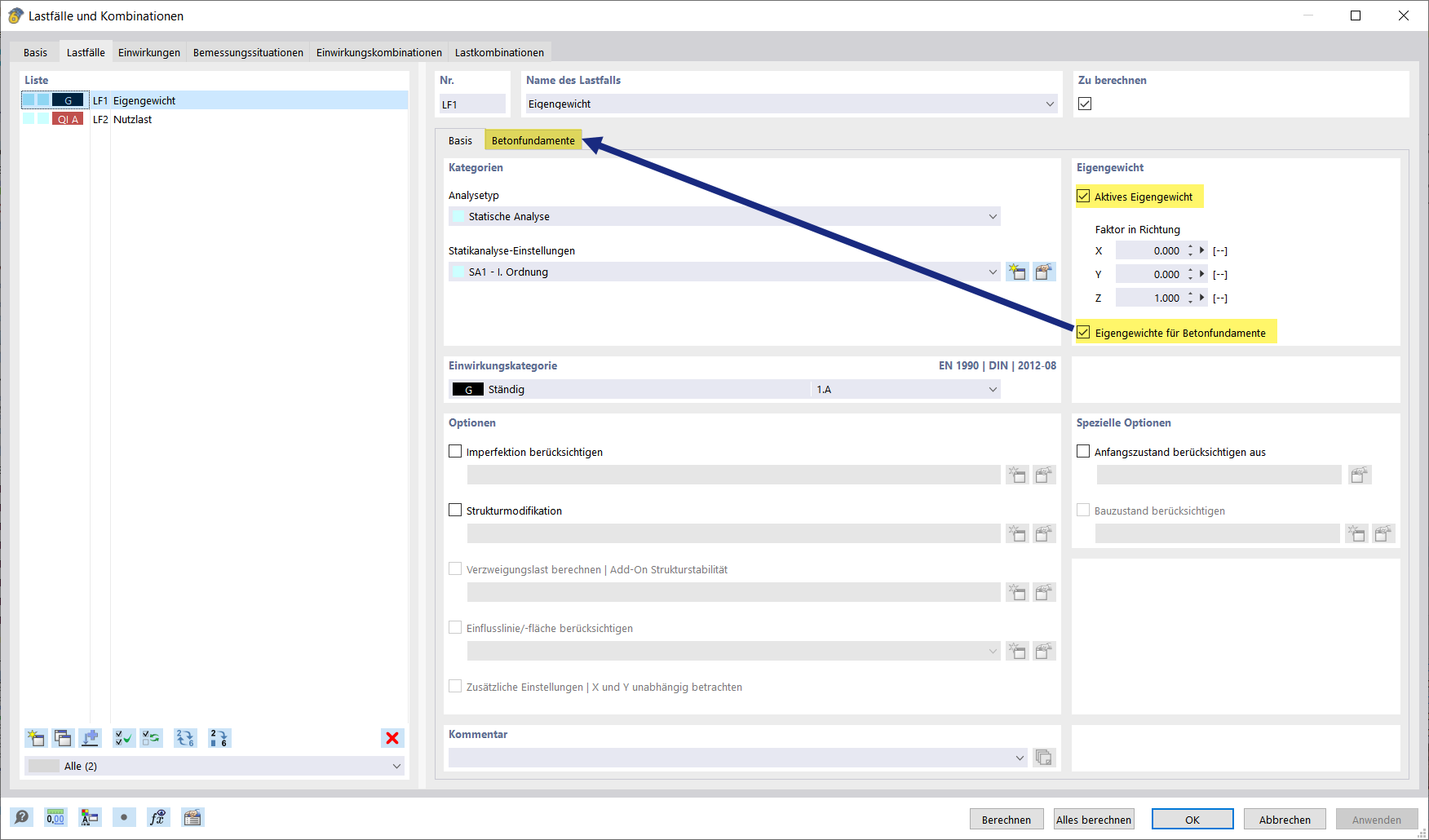Screen dimensions: 1429x840
Task: Toggle the Zu berechnen checkbox
Action: 1085,104
